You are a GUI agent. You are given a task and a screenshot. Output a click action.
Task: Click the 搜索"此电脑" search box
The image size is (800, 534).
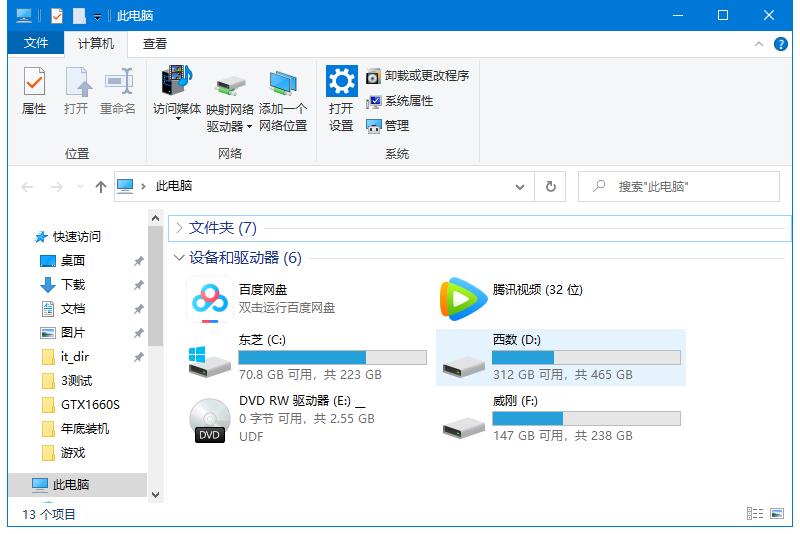click(x=679, y=187)
